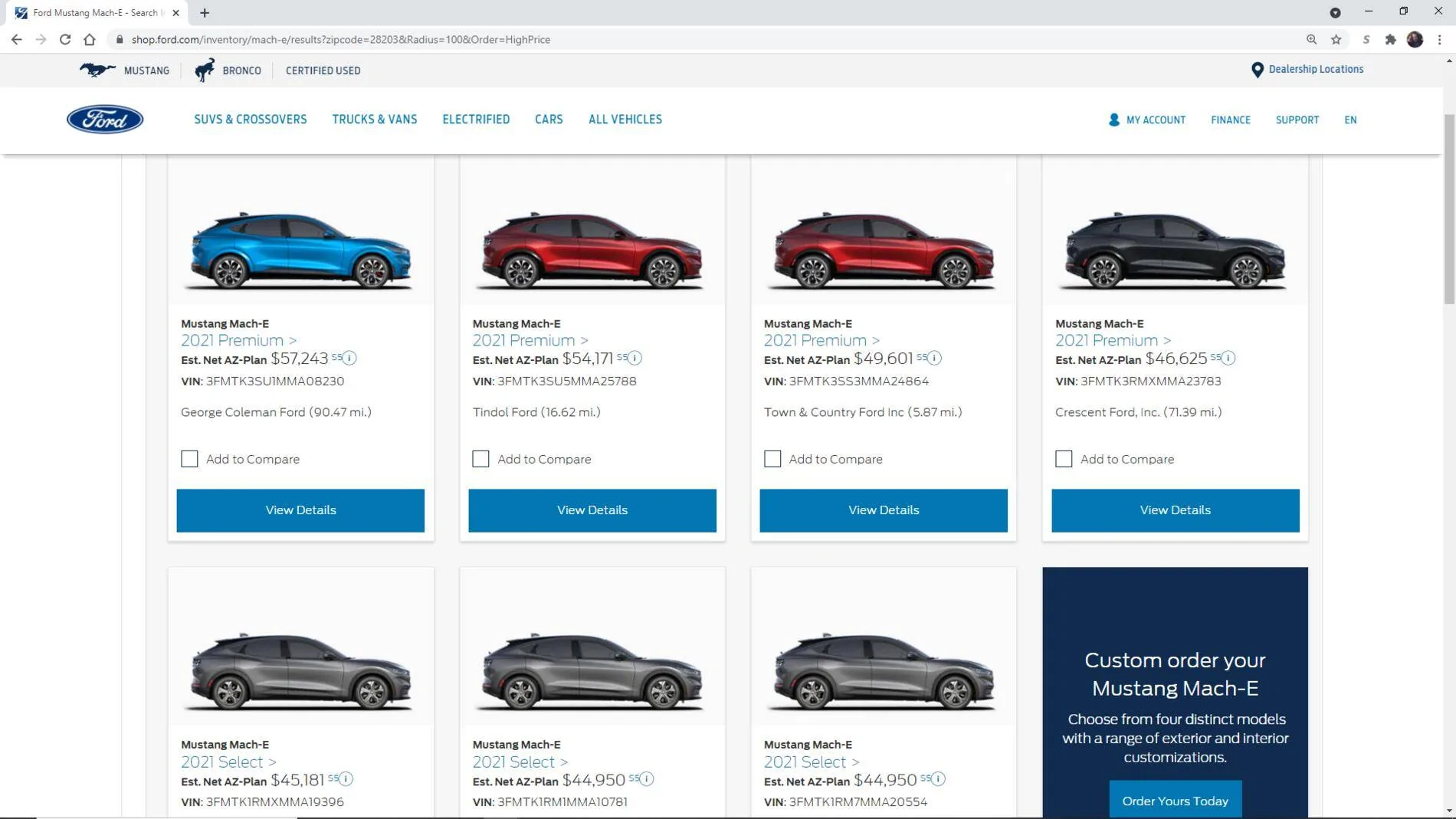Open the SUVs & Crossovers menu
Image resolution: width=1456 pixels, height=819 pixels.
pos(251,120)
